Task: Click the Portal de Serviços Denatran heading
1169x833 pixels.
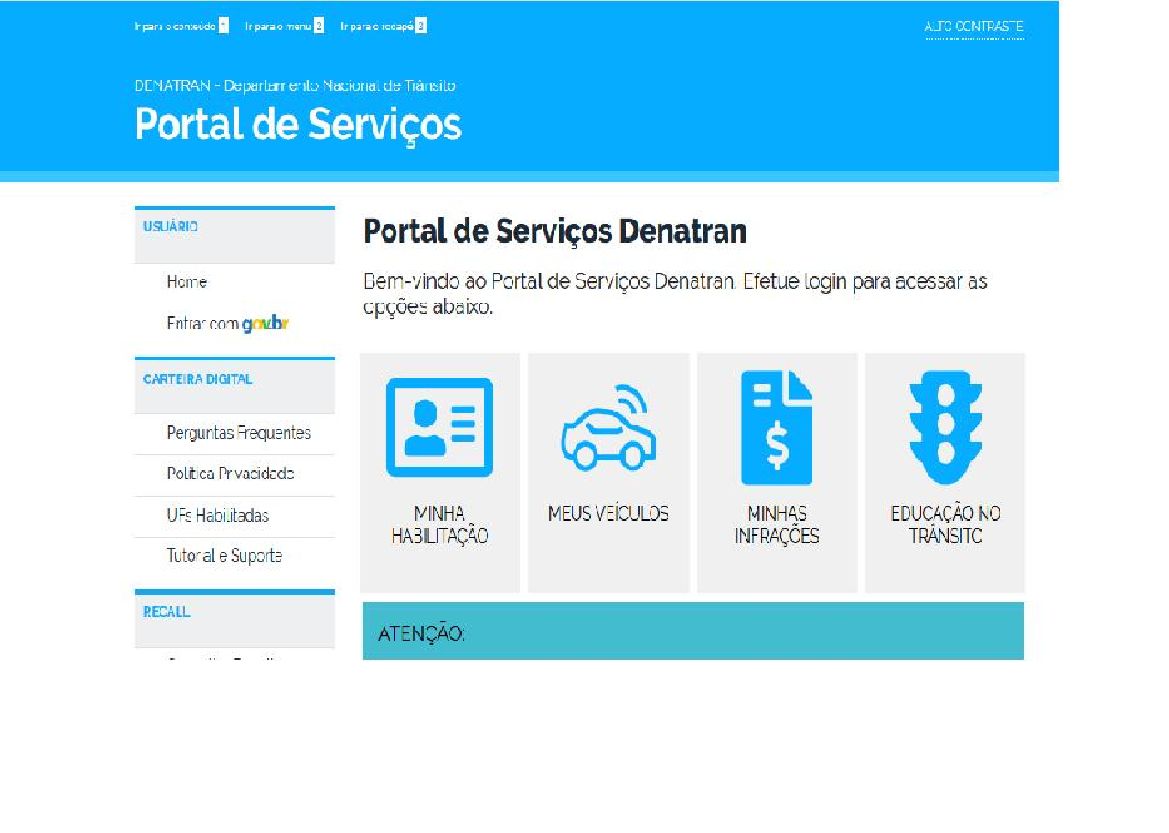Action: tap(555, 231)
